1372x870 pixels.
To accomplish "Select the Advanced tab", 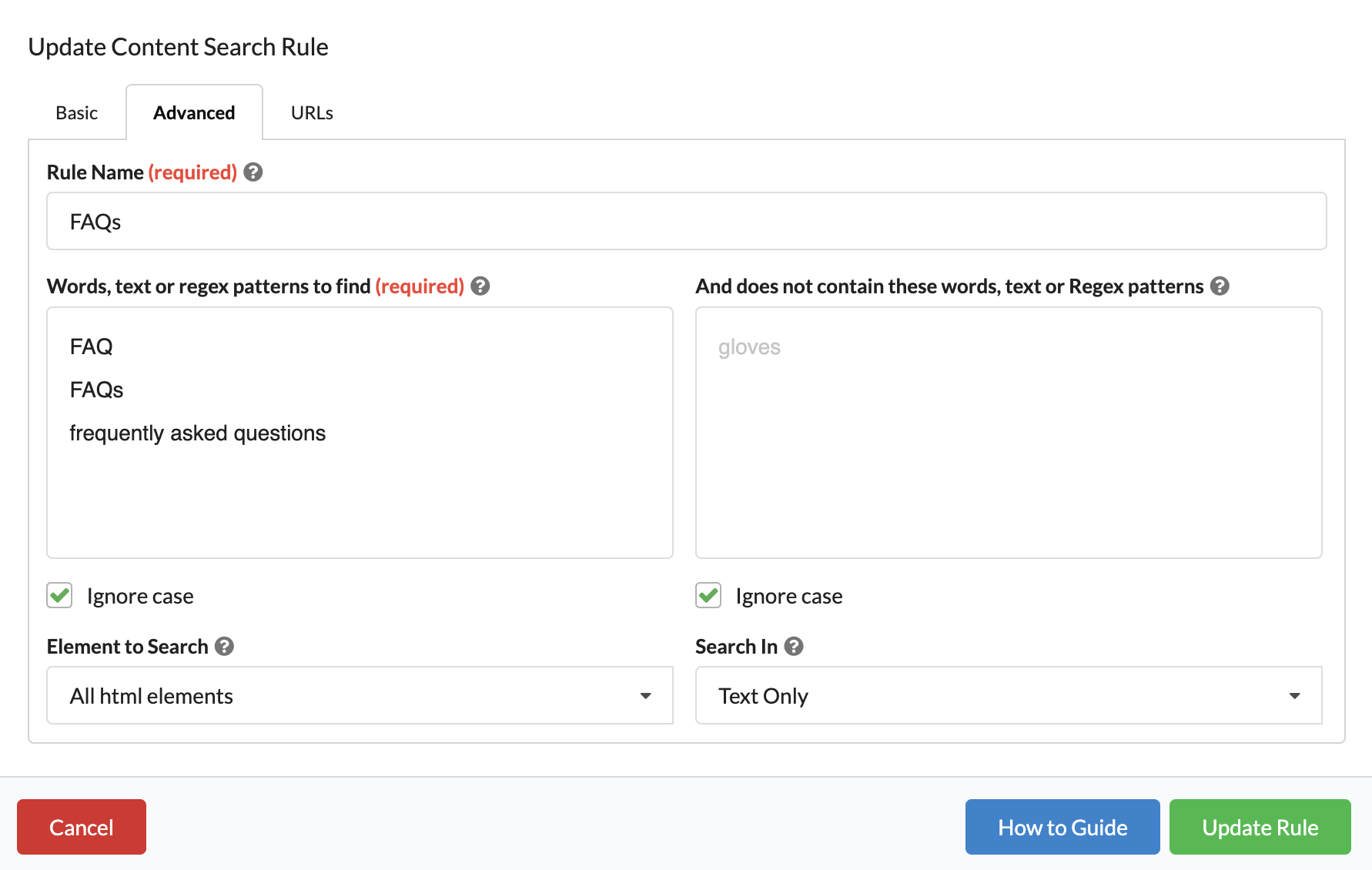I will [194, 113].
